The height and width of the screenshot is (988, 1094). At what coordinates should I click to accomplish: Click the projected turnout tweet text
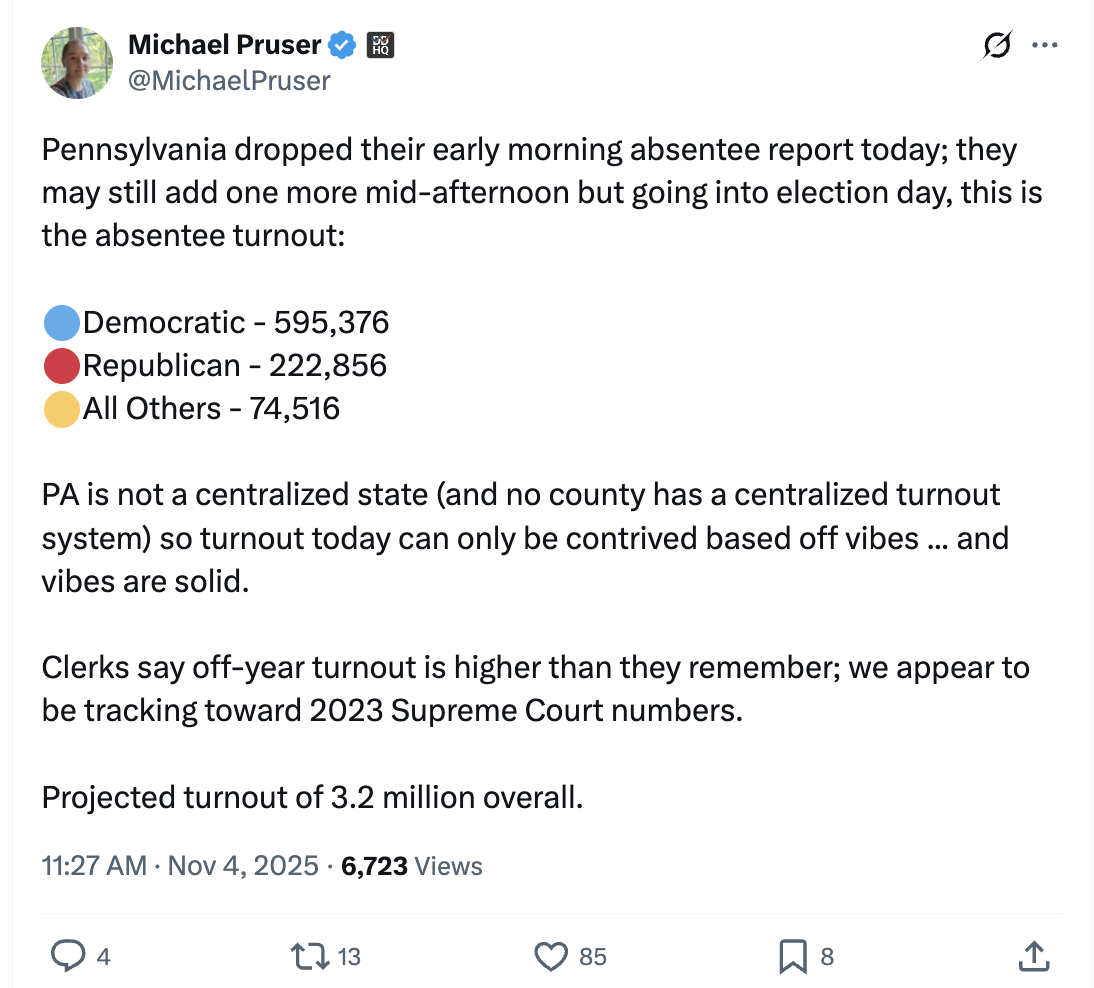[x=311, y=797]
